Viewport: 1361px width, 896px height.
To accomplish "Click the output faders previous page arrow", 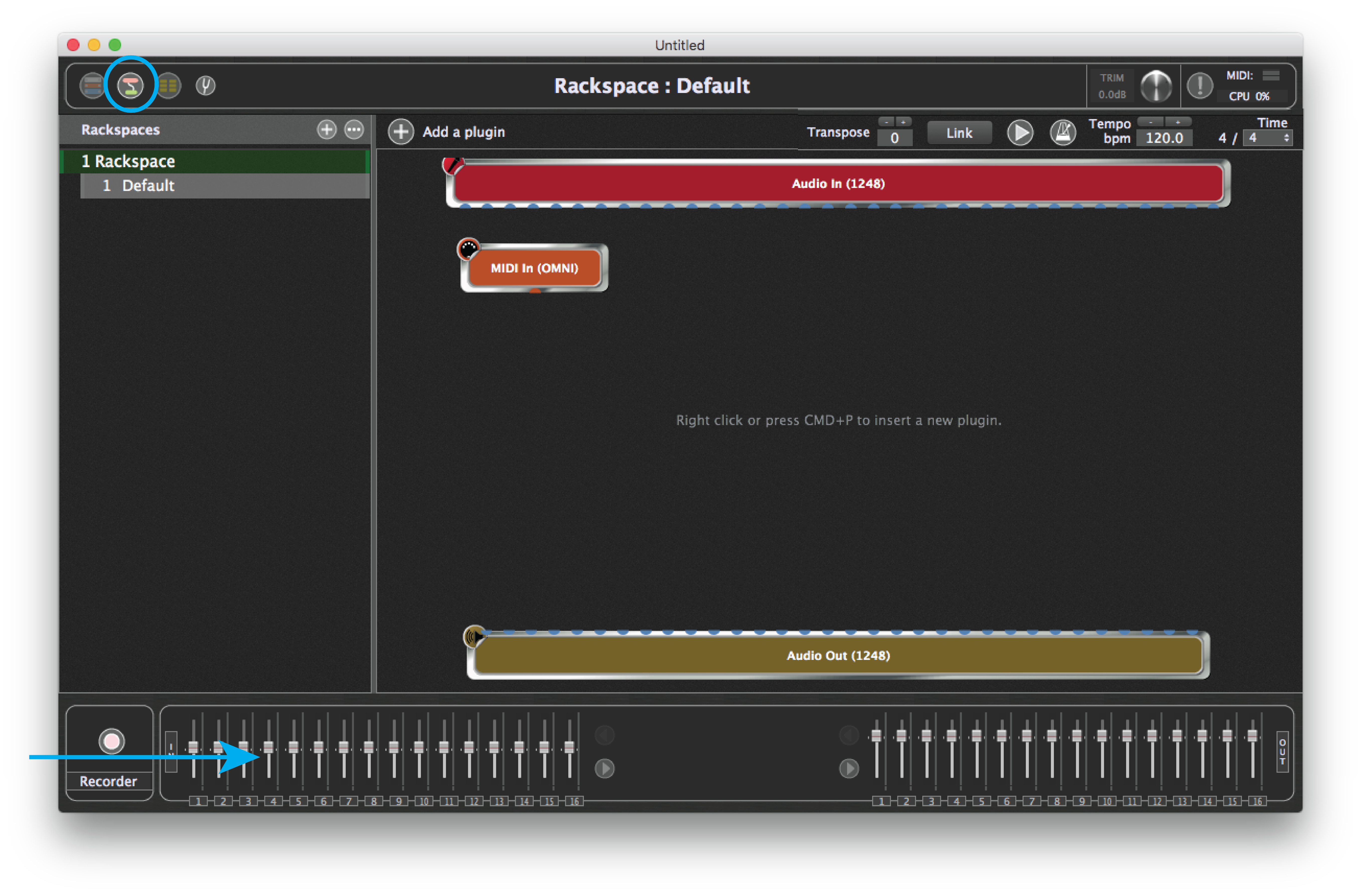I will 849,735.
